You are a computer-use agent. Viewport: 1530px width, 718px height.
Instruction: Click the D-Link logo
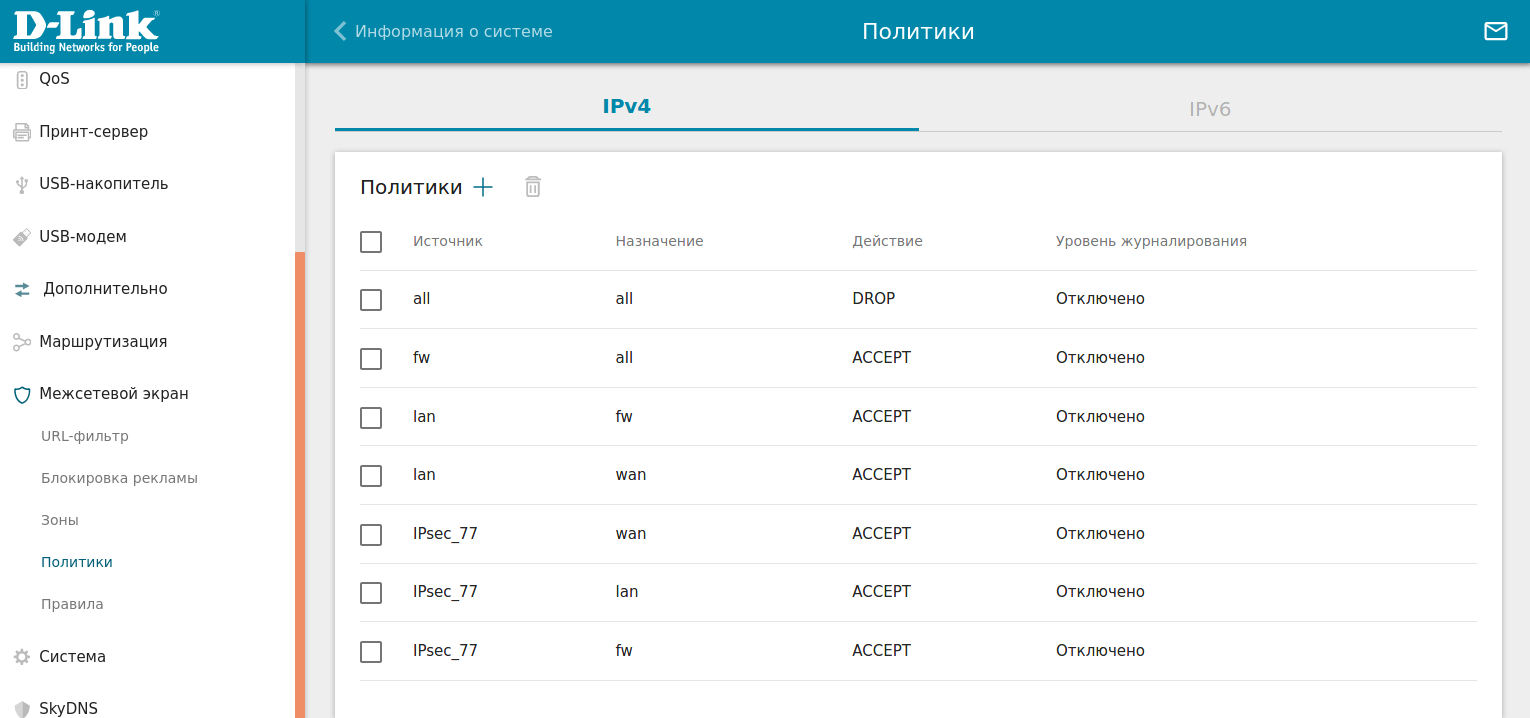coord(86,32)
